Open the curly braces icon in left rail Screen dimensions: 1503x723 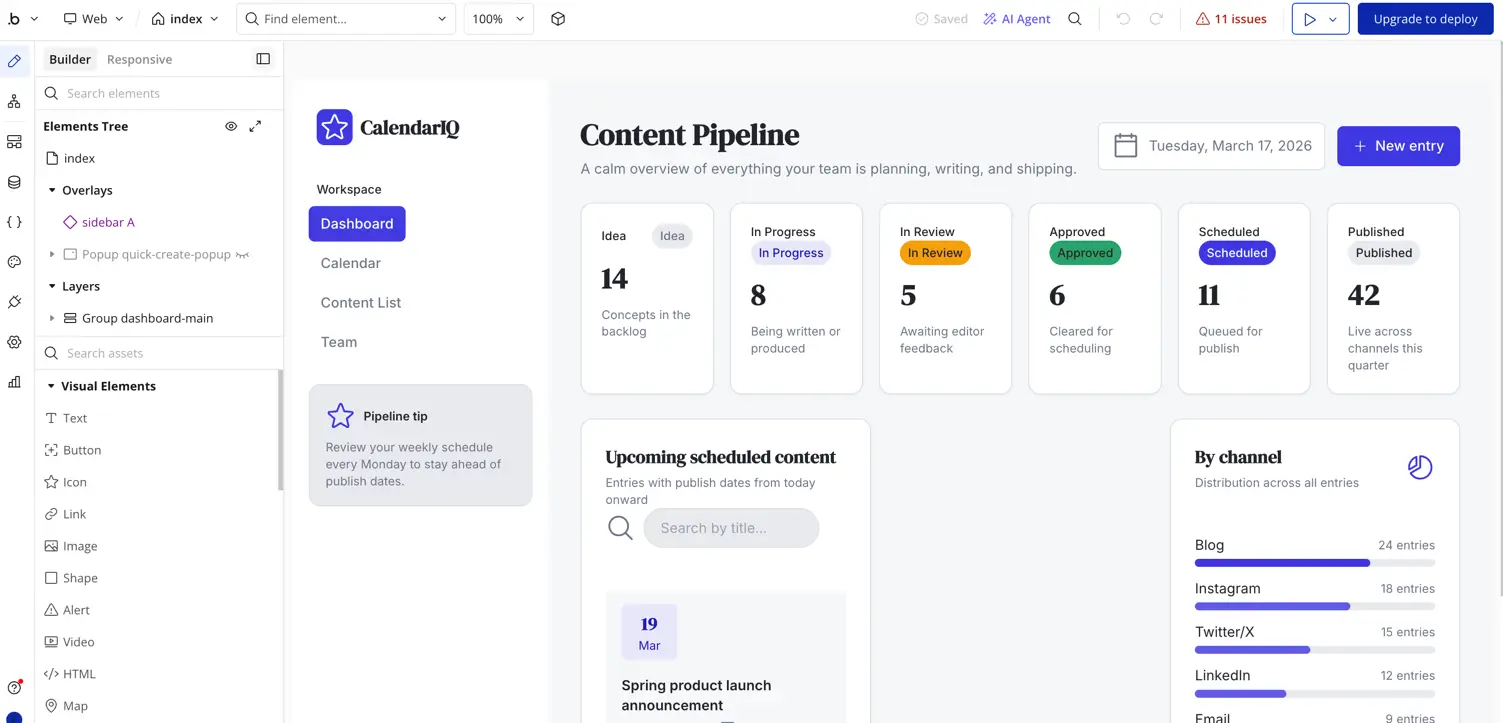pyautogui.click(x=14, y=222)
